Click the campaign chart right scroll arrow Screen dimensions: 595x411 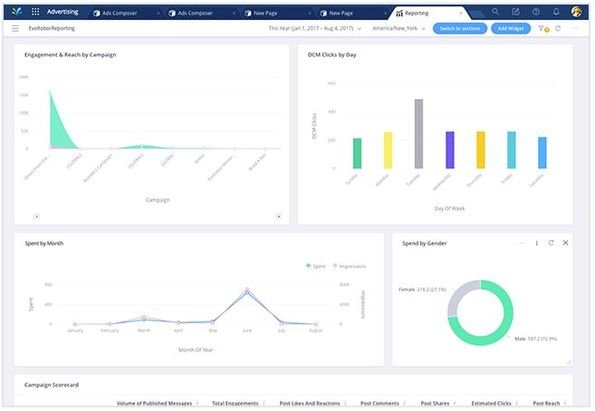(279, 216)
